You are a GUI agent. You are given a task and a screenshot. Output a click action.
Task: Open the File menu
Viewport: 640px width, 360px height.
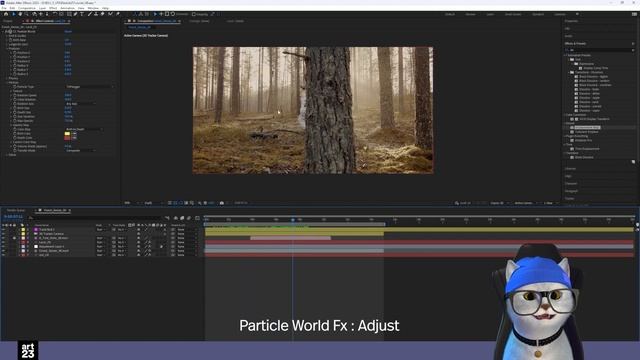click(4, 8)
